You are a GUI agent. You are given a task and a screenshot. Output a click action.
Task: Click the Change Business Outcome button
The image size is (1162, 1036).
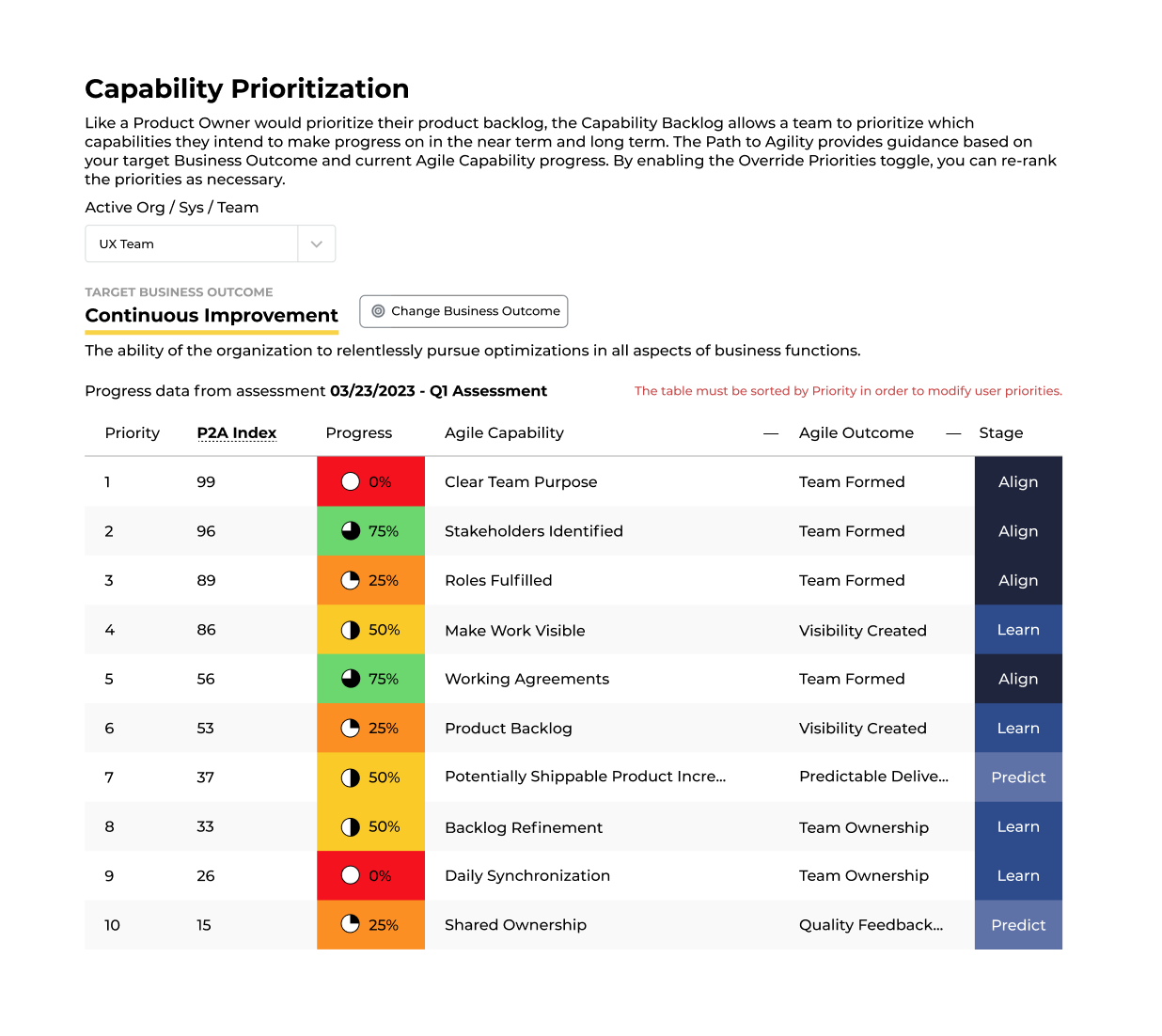click(464, 311)
